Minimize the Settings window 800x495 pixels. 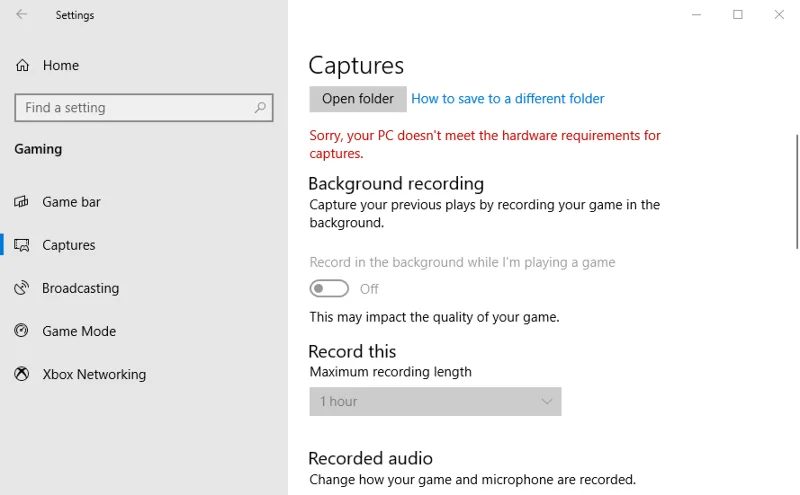click(x=696, y=14)
